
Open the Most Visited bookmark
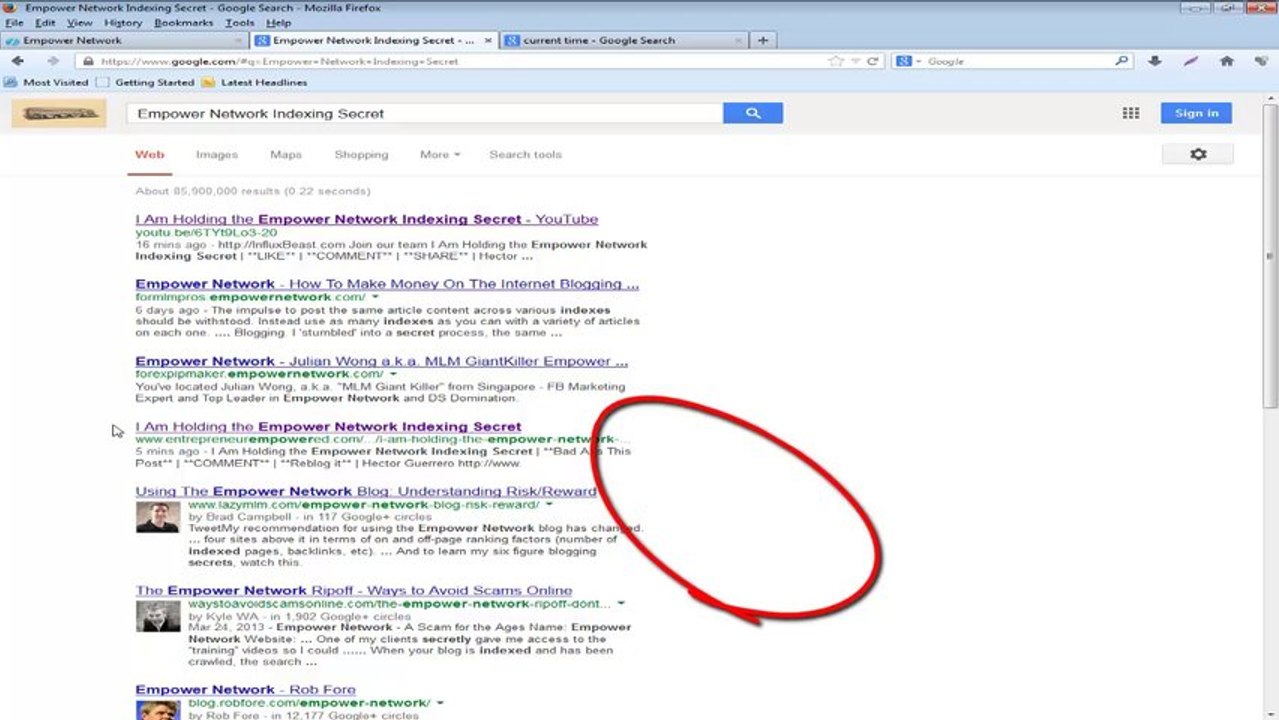tap(47, 82)
